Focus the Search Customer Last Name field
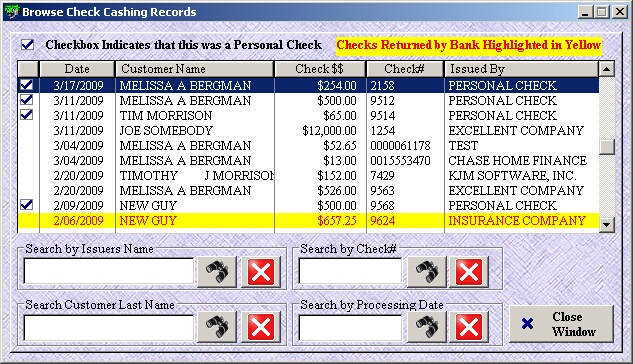 109,327
